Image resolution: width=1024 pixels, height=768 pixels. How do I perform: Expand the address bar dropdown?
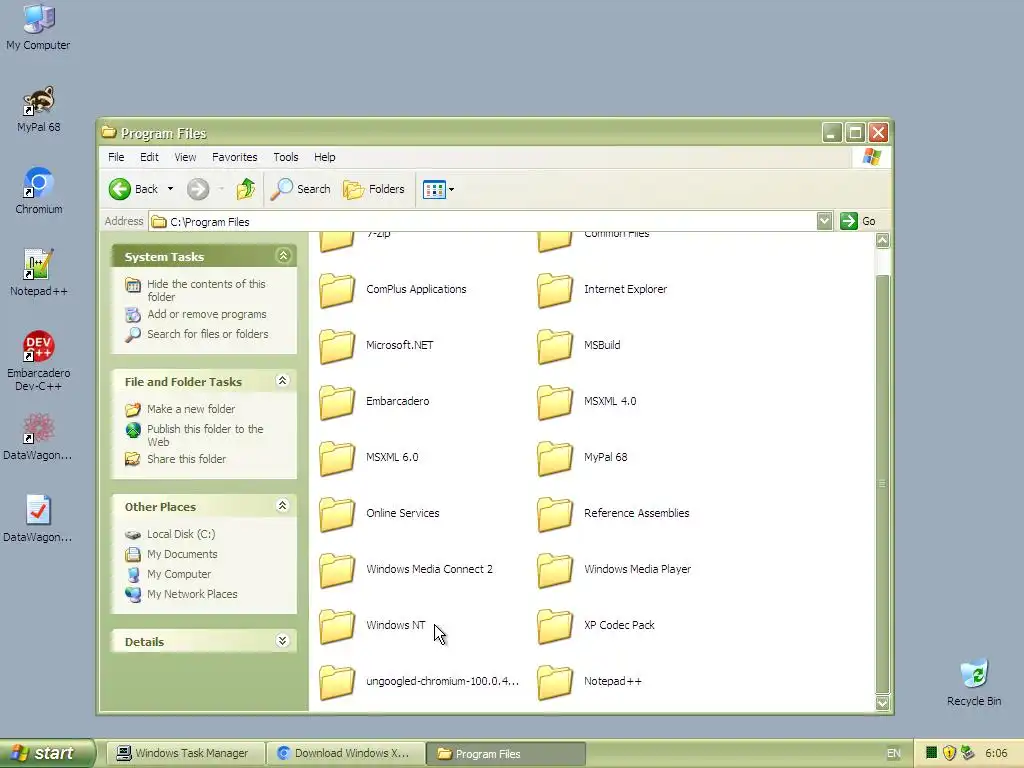(x=824, y=221)
